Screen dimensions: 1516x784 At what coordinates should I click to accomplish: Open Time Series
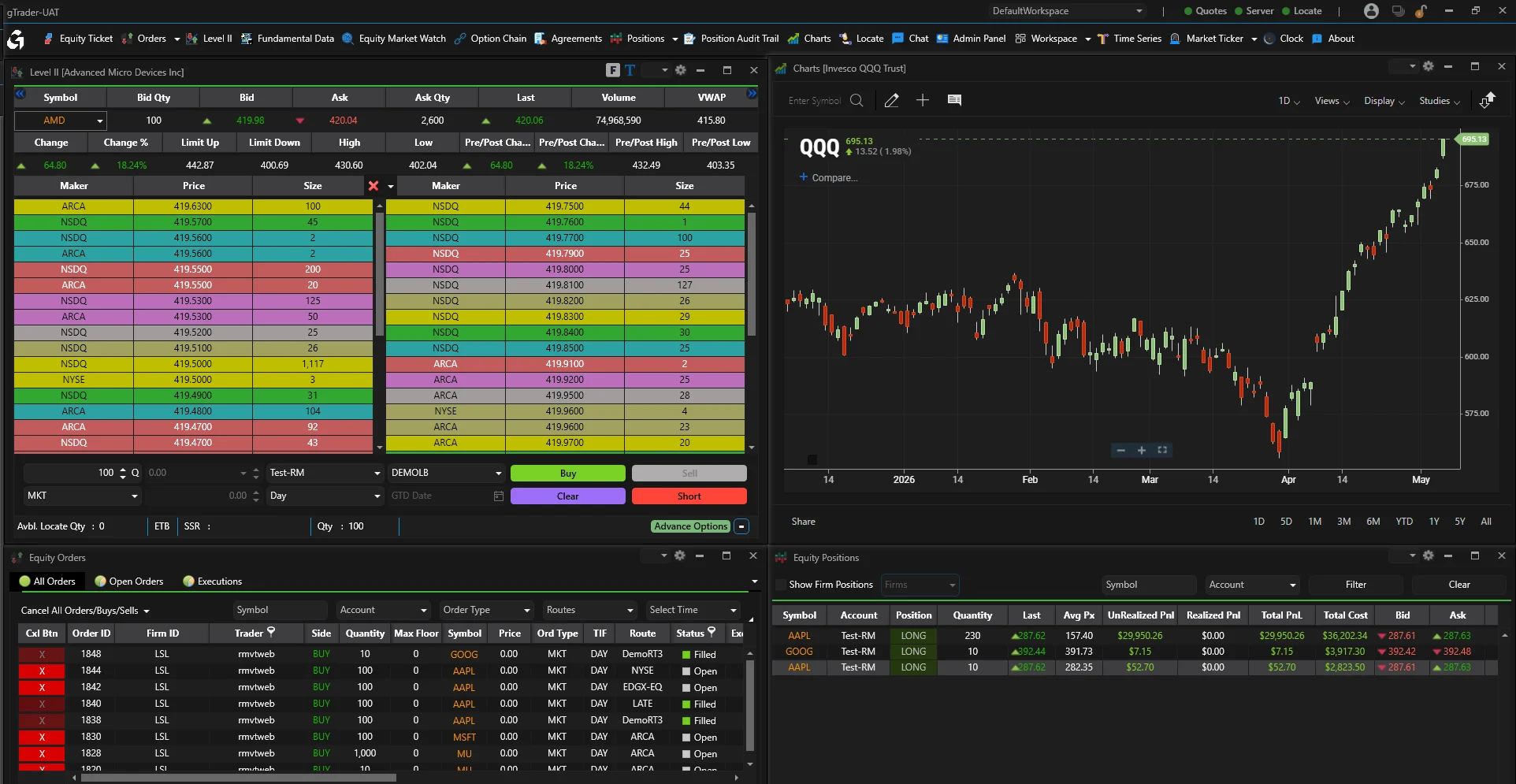coord(1129,39)
